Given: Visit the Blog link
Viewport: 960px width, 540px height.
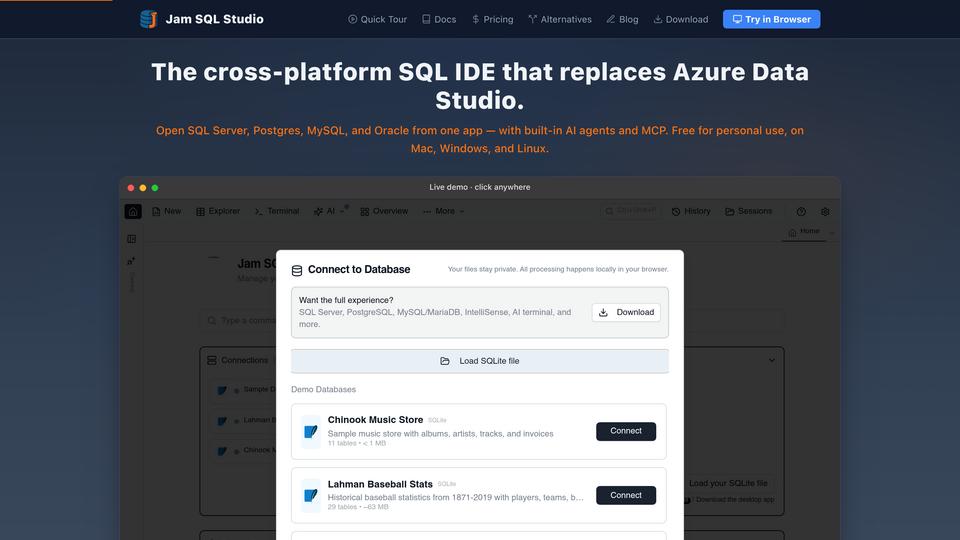Looking at the screenshot, I should tap(622, 20).
